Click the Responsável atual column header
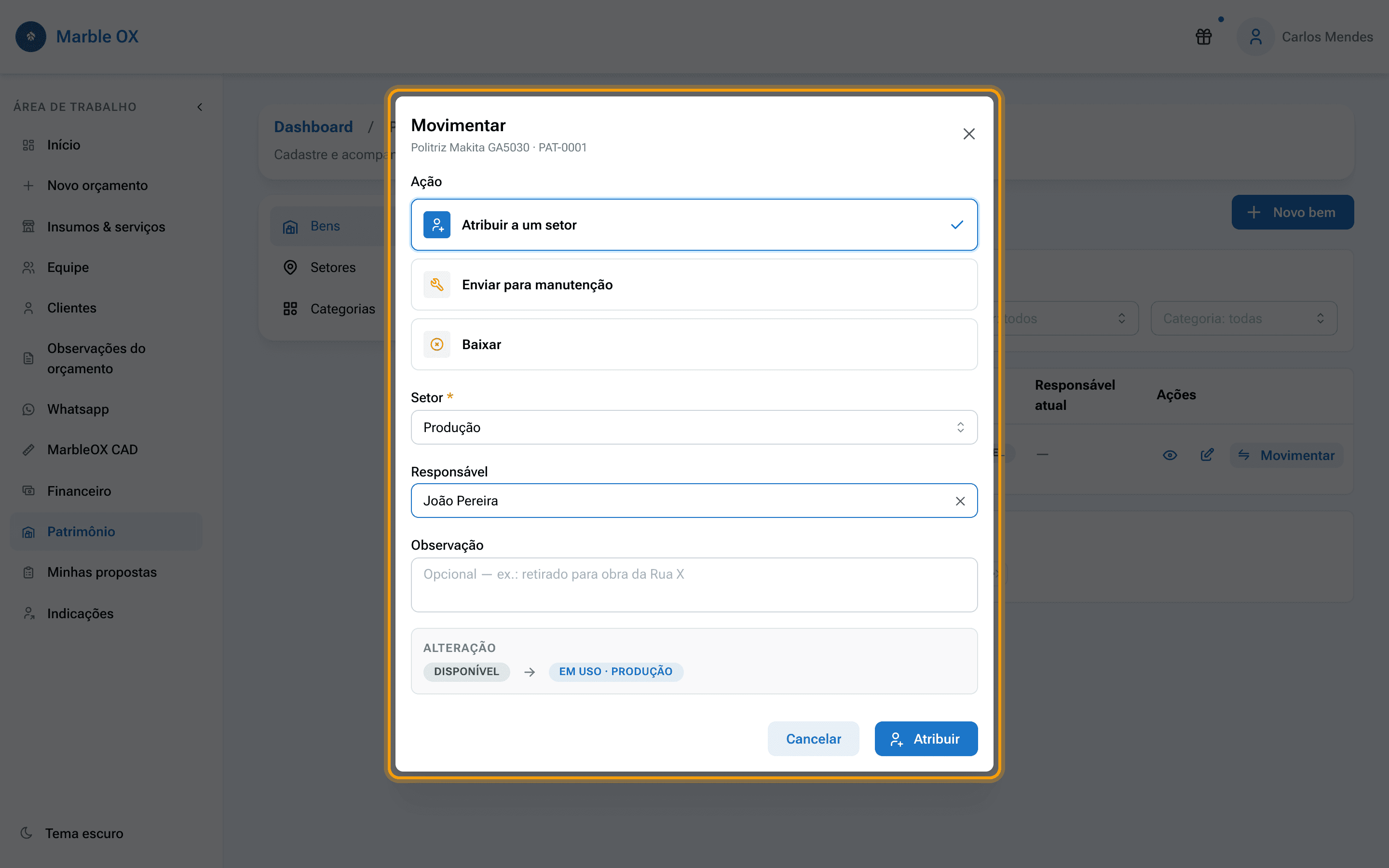 (x=1075, y=395)
